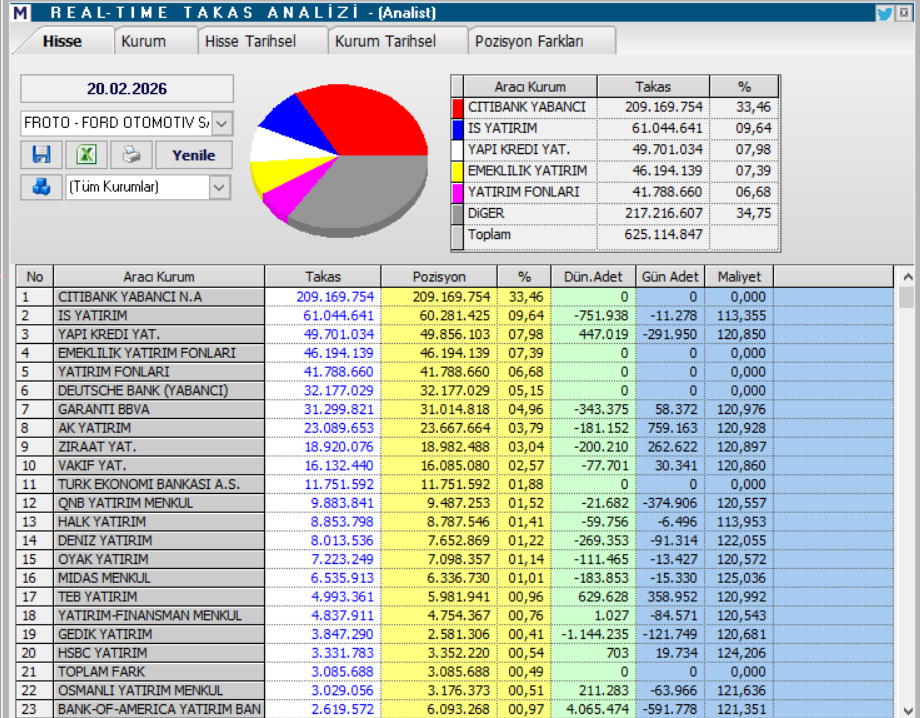Select the IS YATIRIM row

150,315
